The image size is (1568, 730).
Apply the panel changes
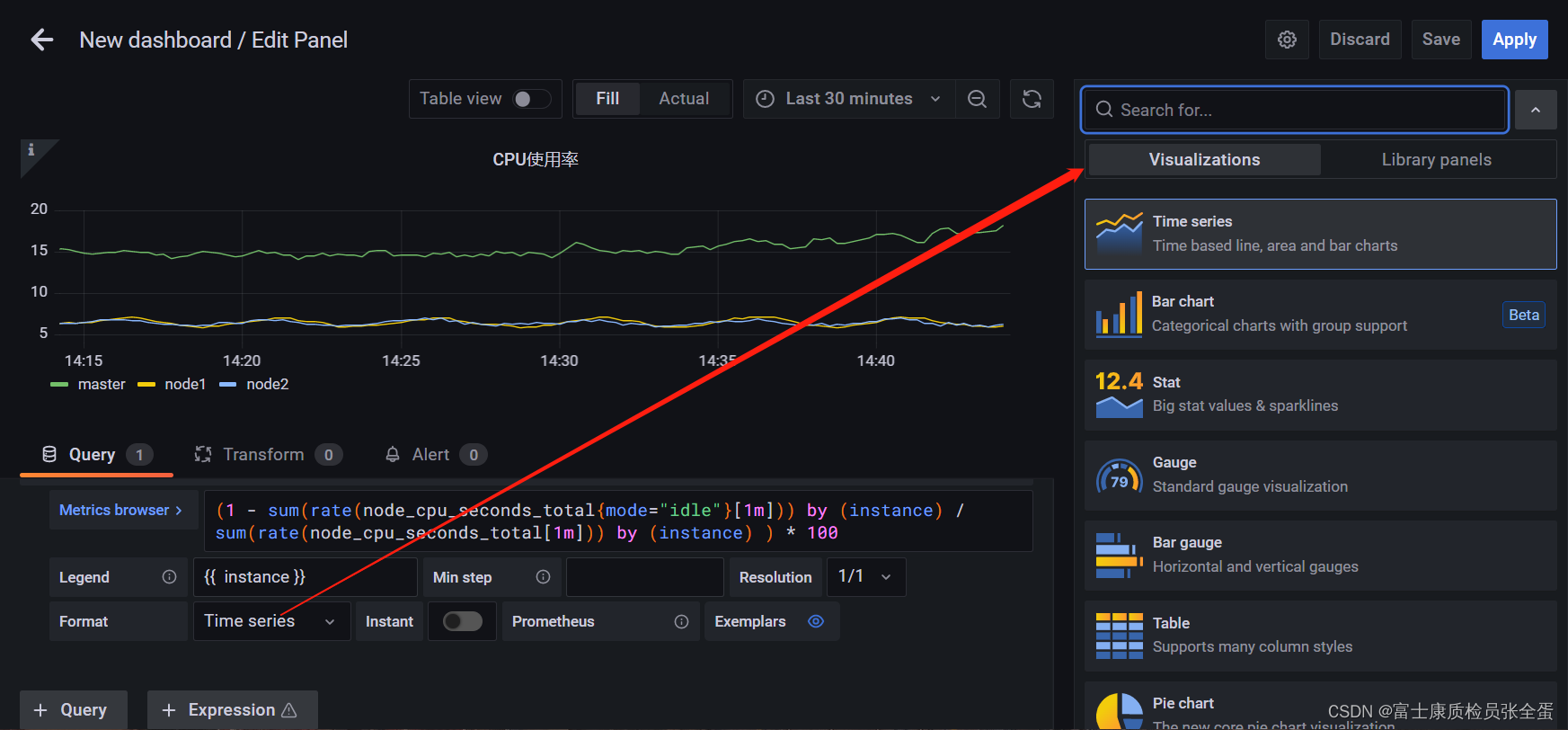click(x=1514, y=40)
